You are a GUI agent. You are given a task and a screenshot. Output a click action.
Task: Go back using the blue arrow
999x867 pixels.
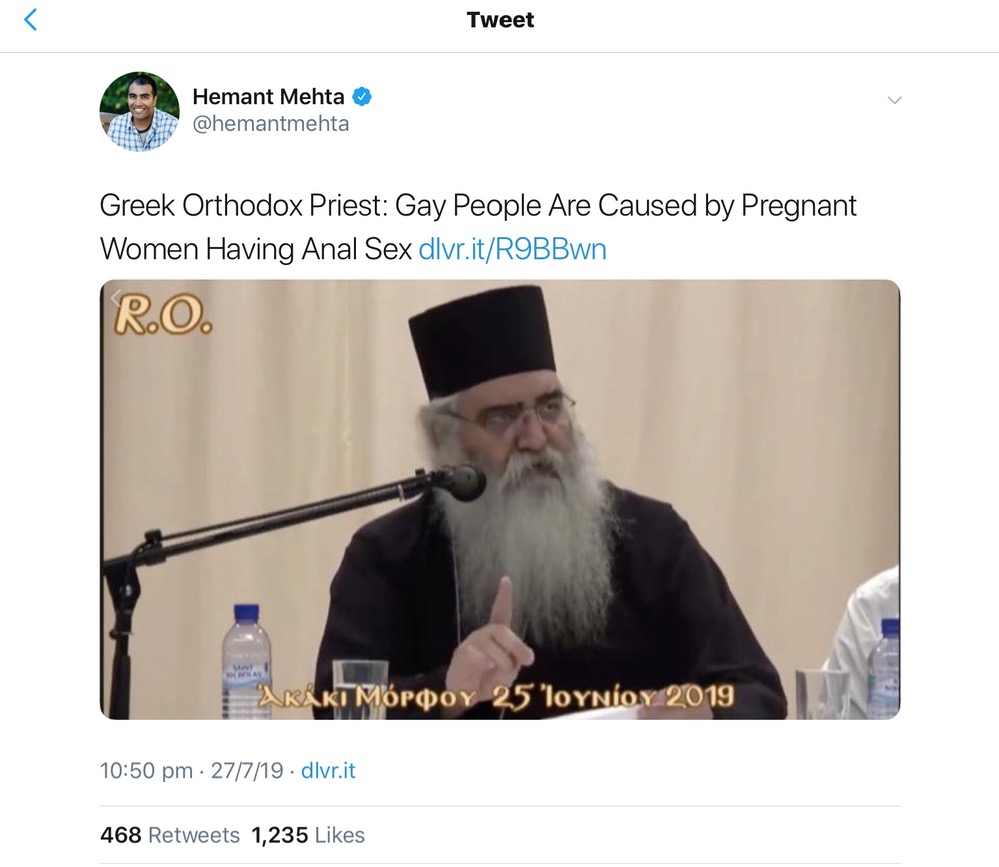point(31,19)
